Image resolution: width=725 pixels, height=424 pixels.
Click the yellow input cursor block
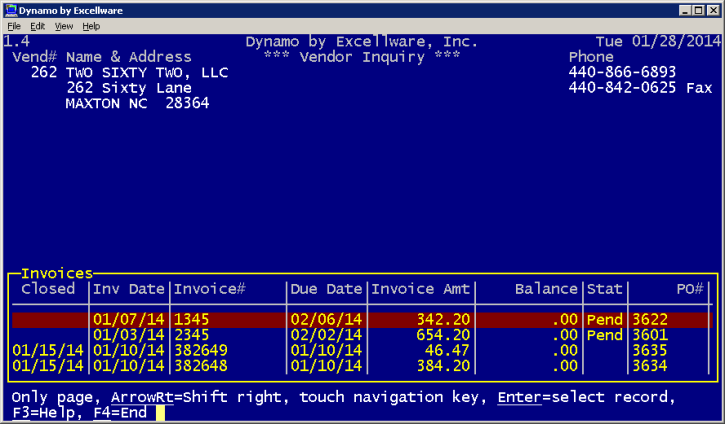(x=160, y=413)
